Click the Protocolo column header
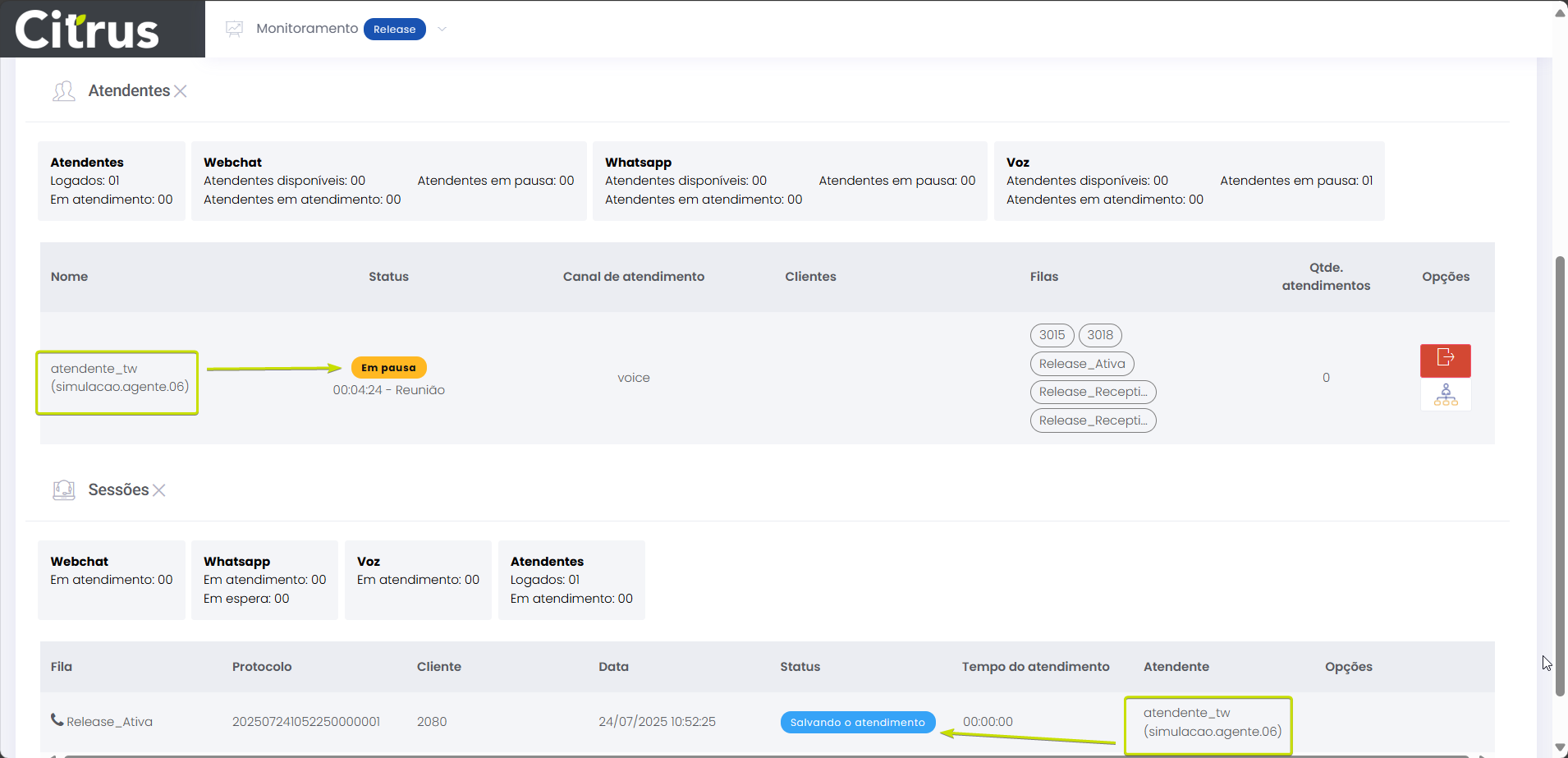 tap(262, 667)
